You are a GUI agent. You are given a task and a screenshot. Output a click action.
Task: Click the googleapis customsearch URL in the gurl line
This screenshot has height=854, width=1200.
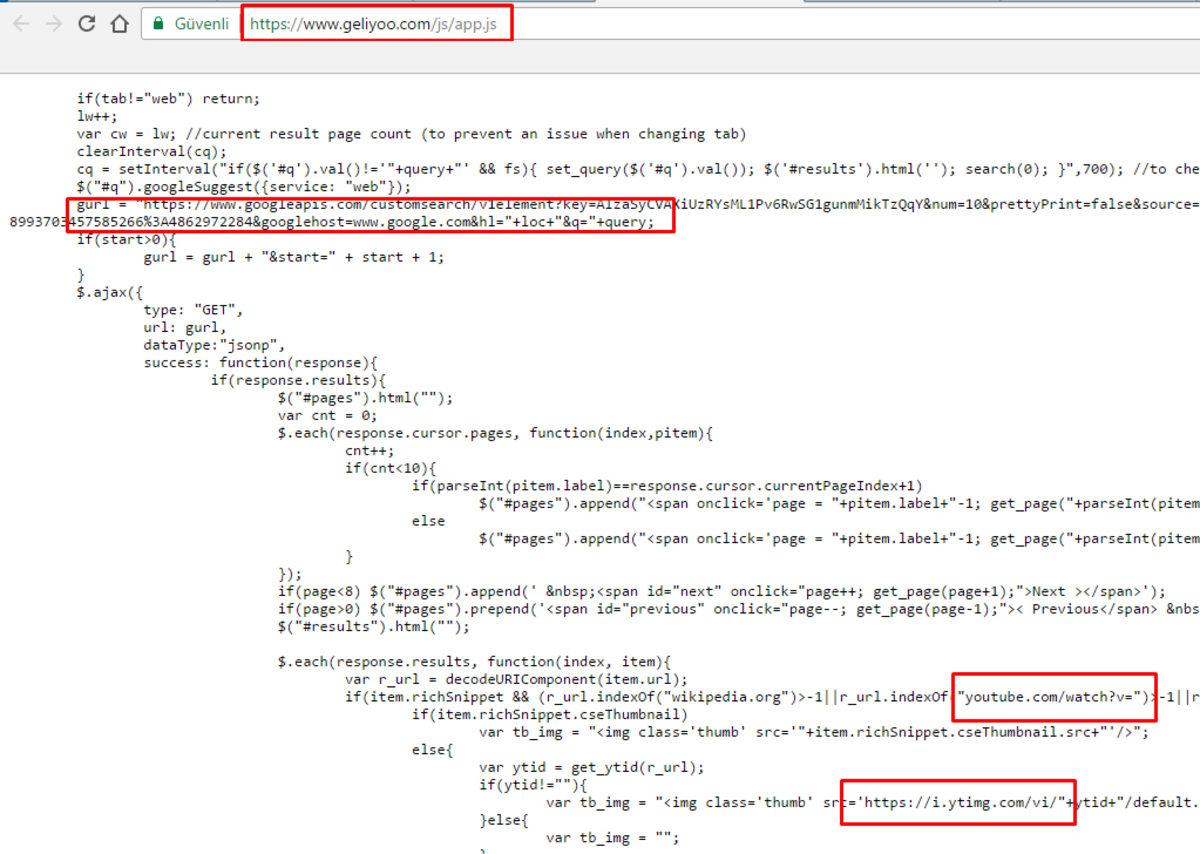[x=400, y=204]
